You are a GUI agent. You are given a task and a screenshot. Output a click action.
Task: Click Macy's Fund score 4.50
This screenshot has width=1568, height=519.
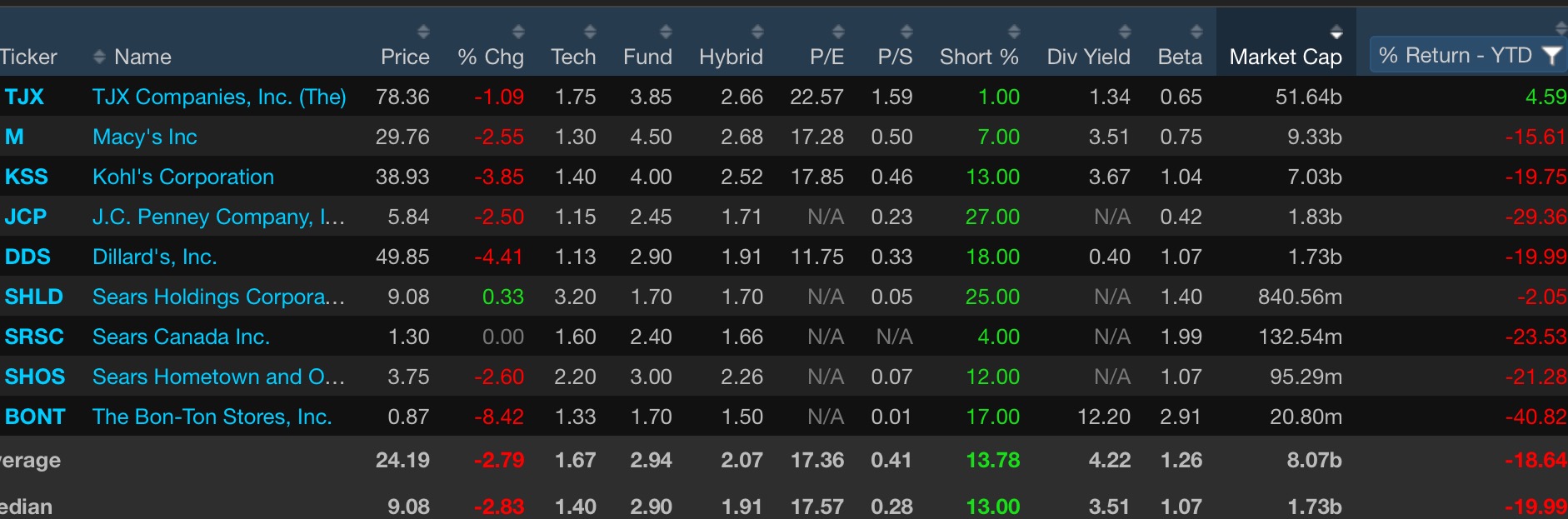[x=652, y=137]
